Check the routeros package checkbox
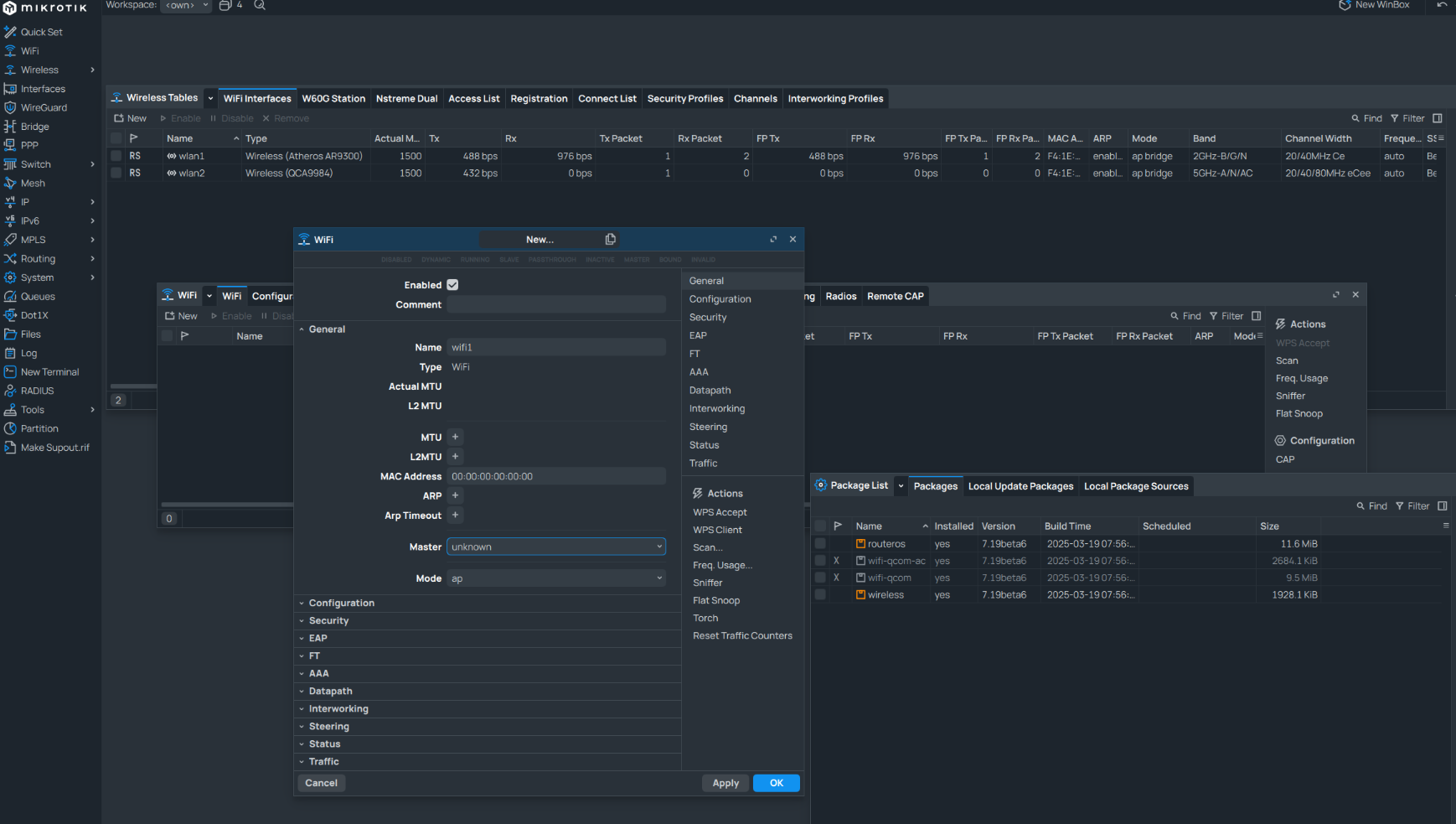This screenshot has width=1456, height=824. pos(820,544)
